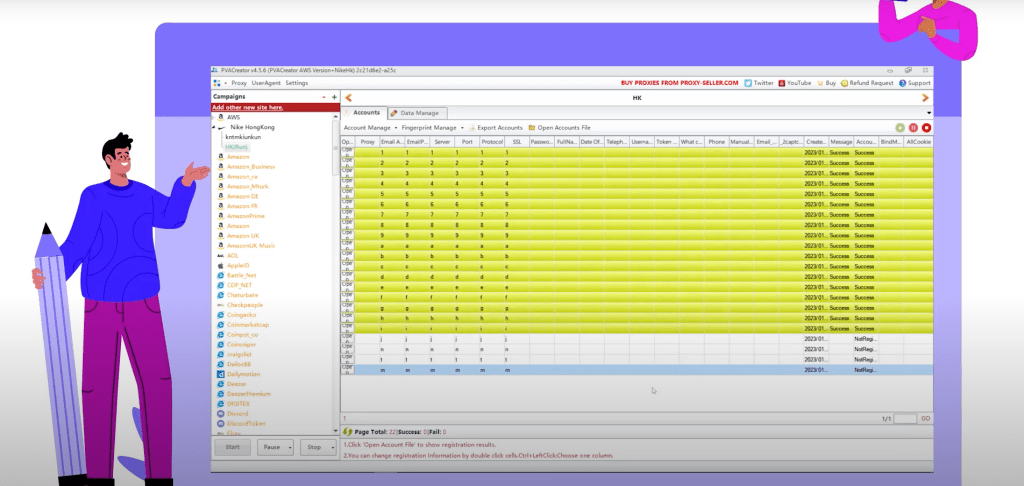Open the Settings menu
1024x486 pixels.
pyautogui.click(x=297, y=83)
